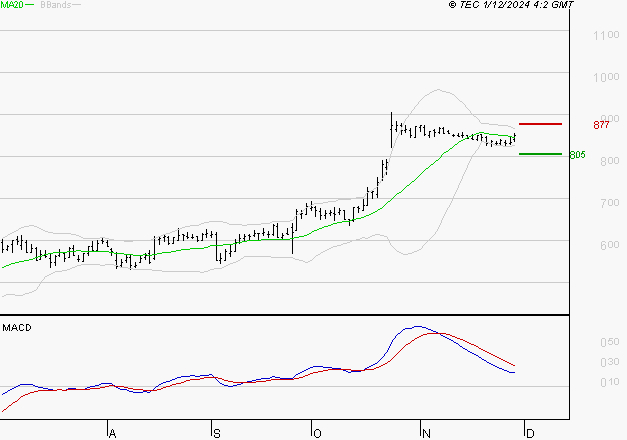Click the BBands legend label
Screen dimensions: 627x440
[x=56, y=5]
